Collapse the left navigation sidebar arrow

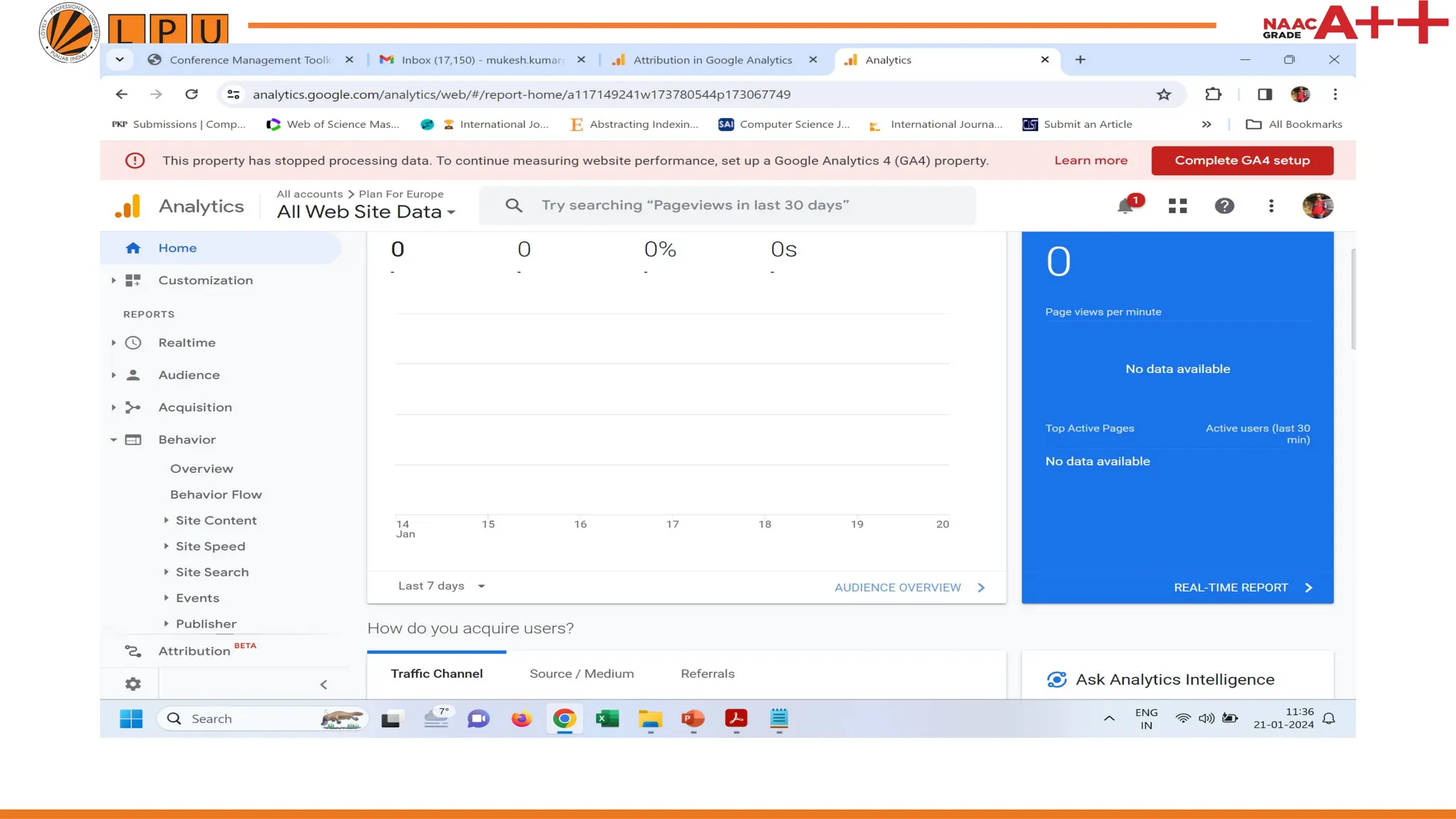pyautogui.click(x=323, y=685)
